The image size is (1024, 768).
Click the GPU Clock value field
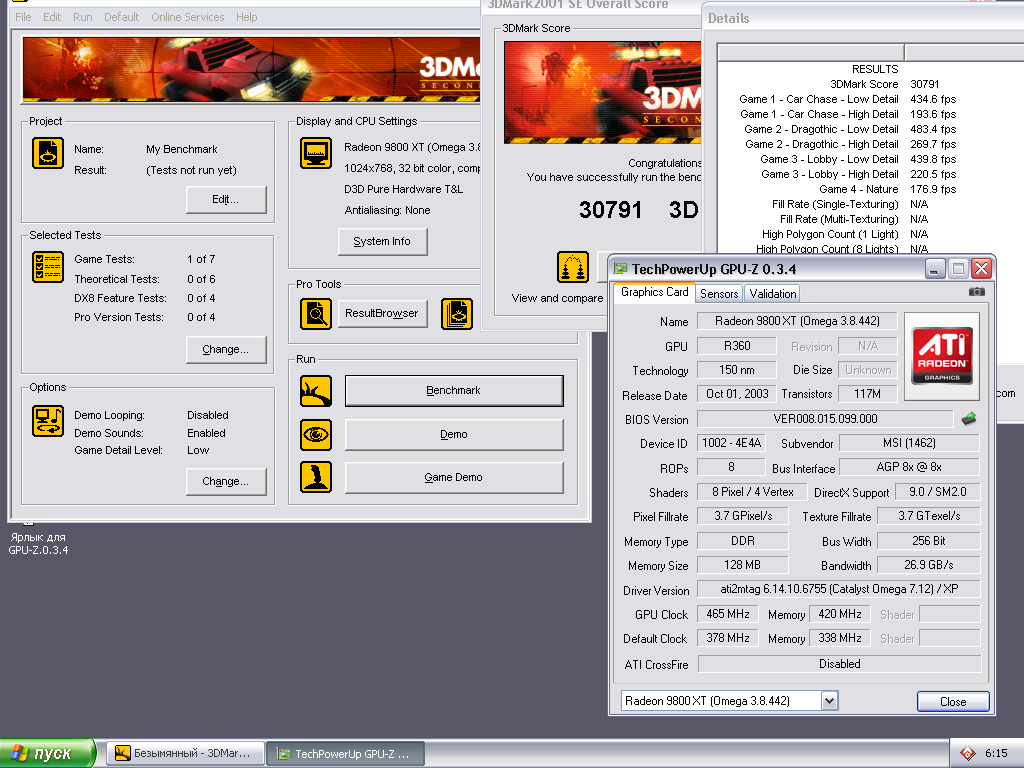pos(728,614)
